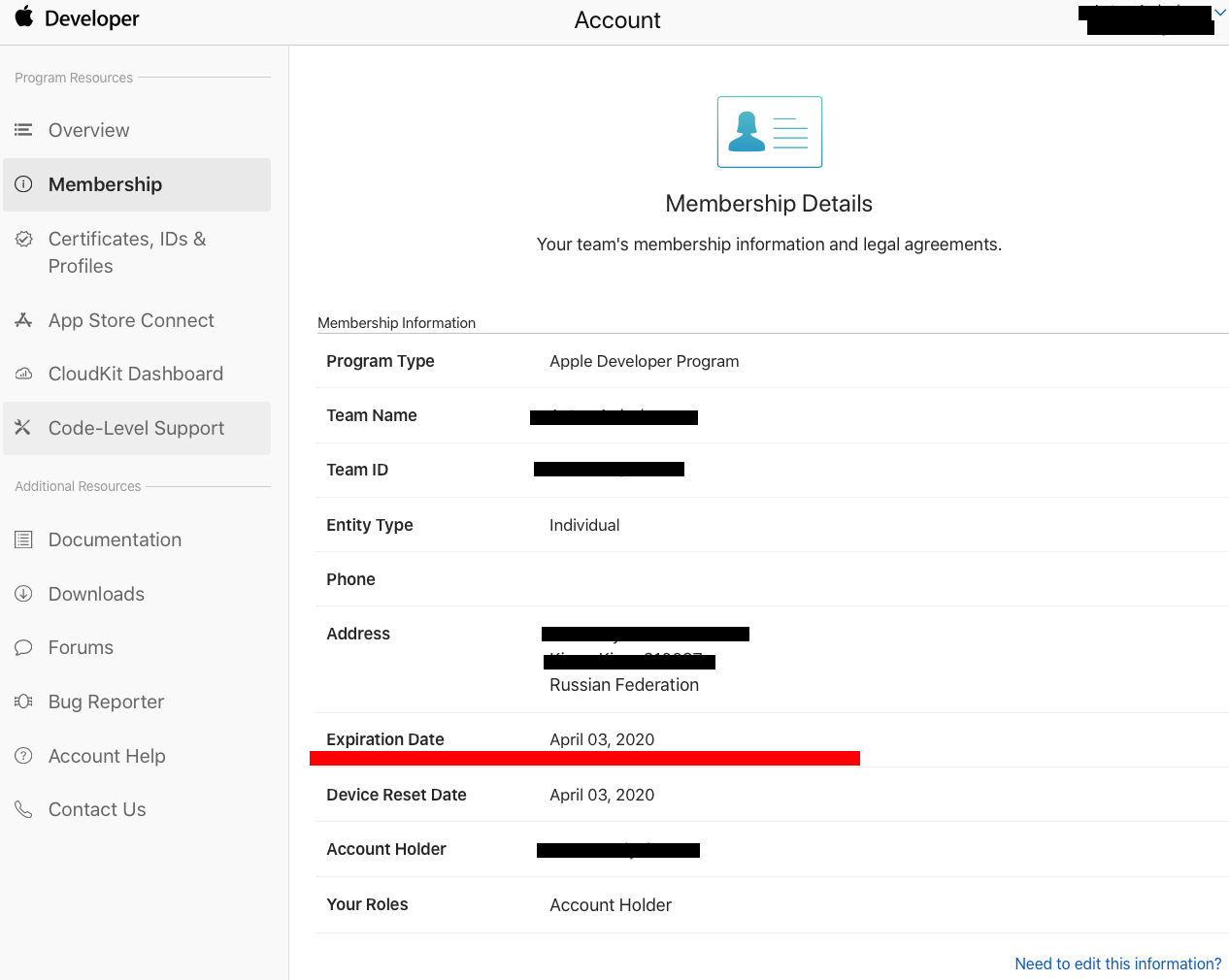This screenshot has width=1229, height=980.
Task: Click the Membership info icon
Action: (23, 184)
